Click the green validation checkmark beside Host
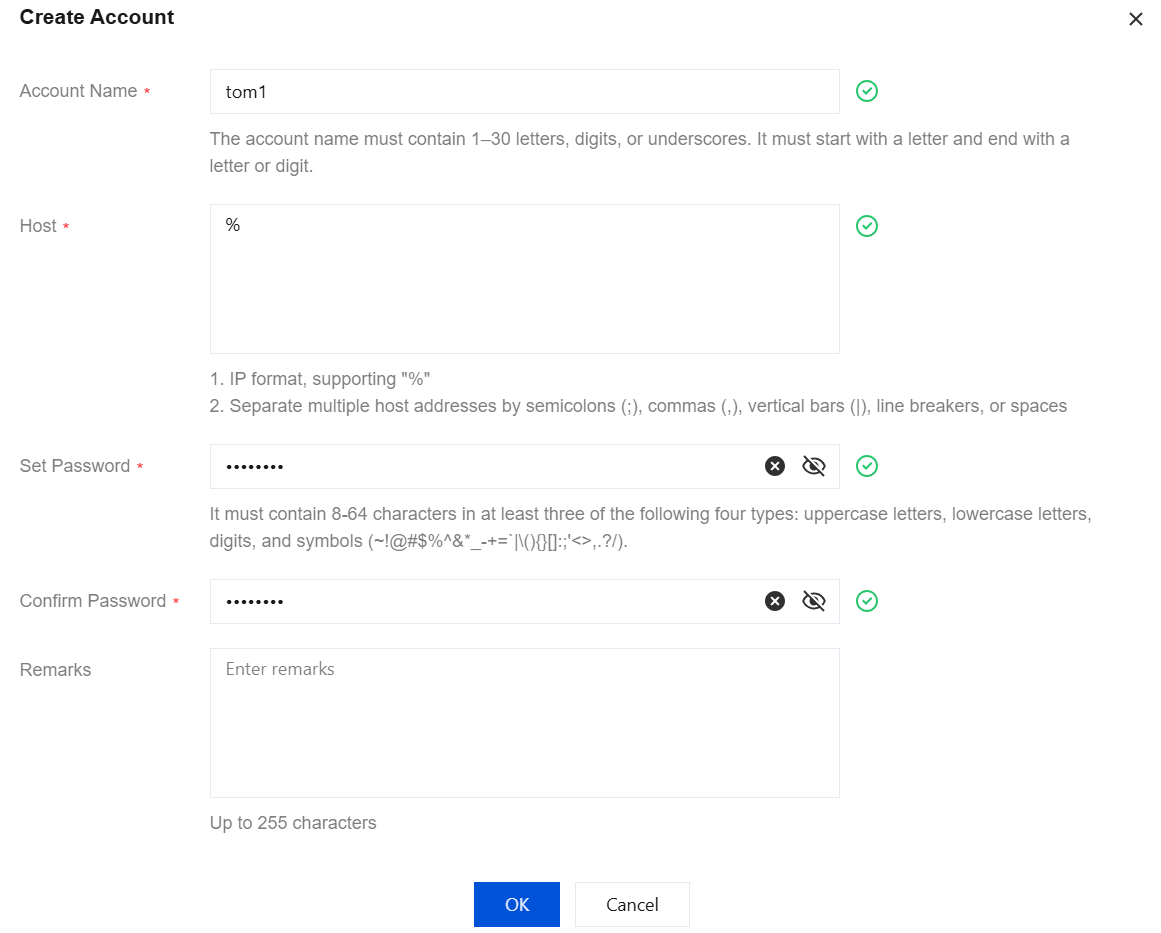 coord(867,227)
